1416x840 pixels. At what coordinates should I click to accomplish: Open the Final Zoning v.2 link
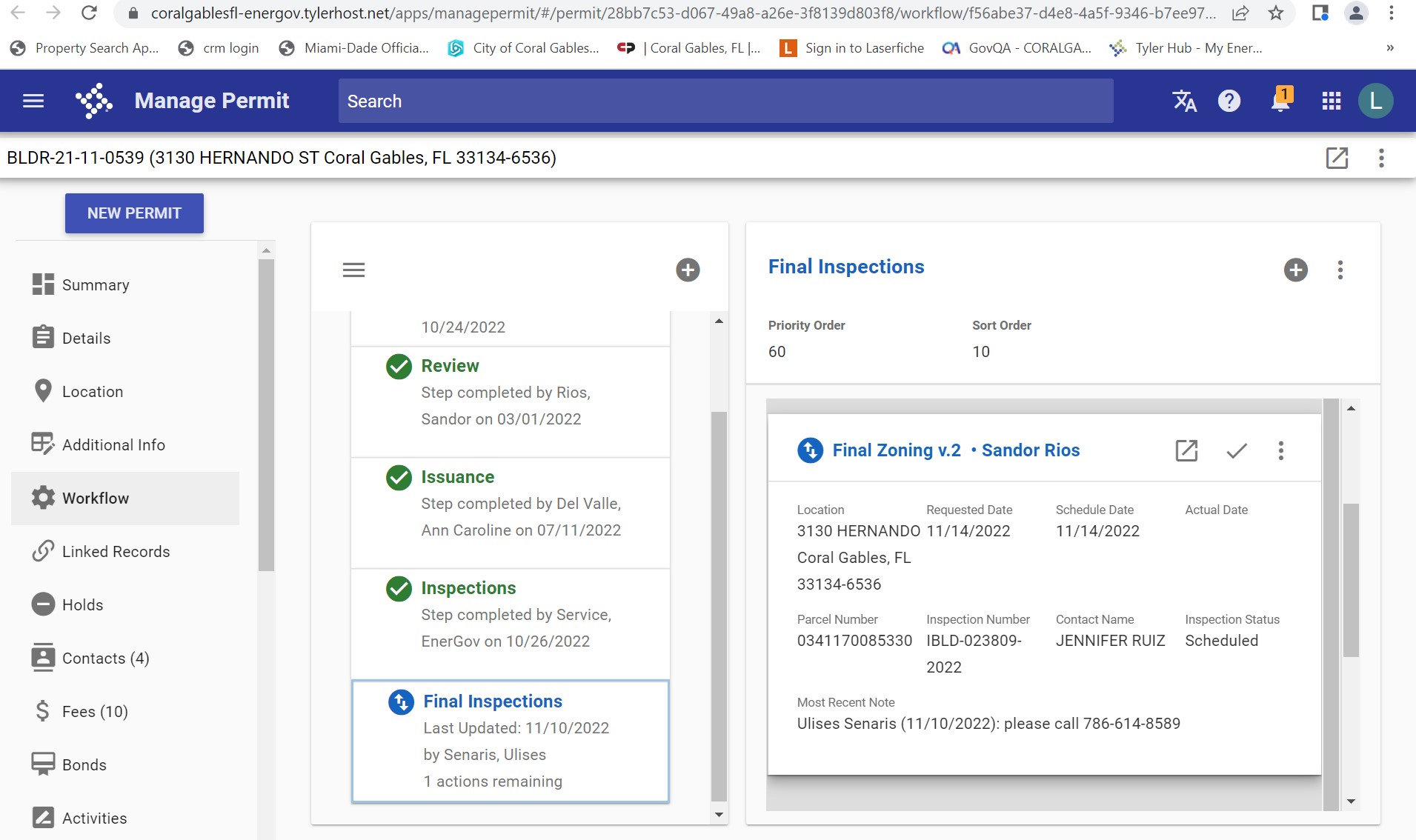(x=896, y=450)
